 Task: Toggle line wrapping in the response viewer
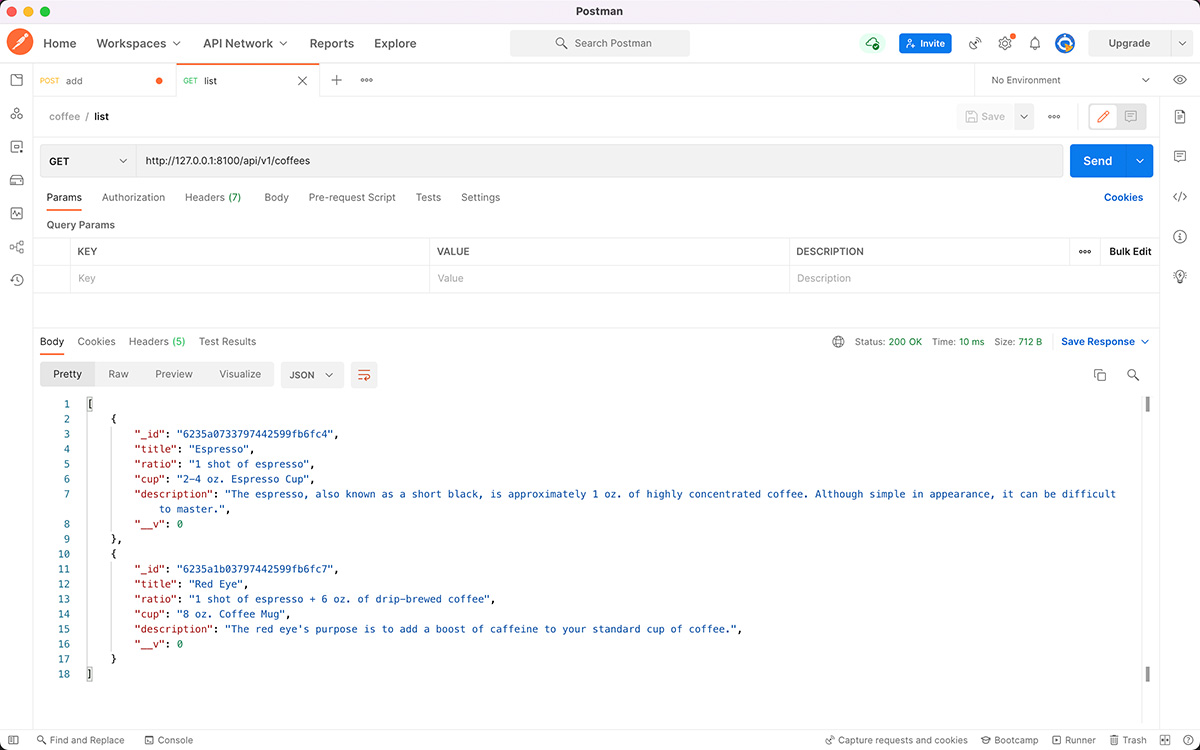[364, 375]
